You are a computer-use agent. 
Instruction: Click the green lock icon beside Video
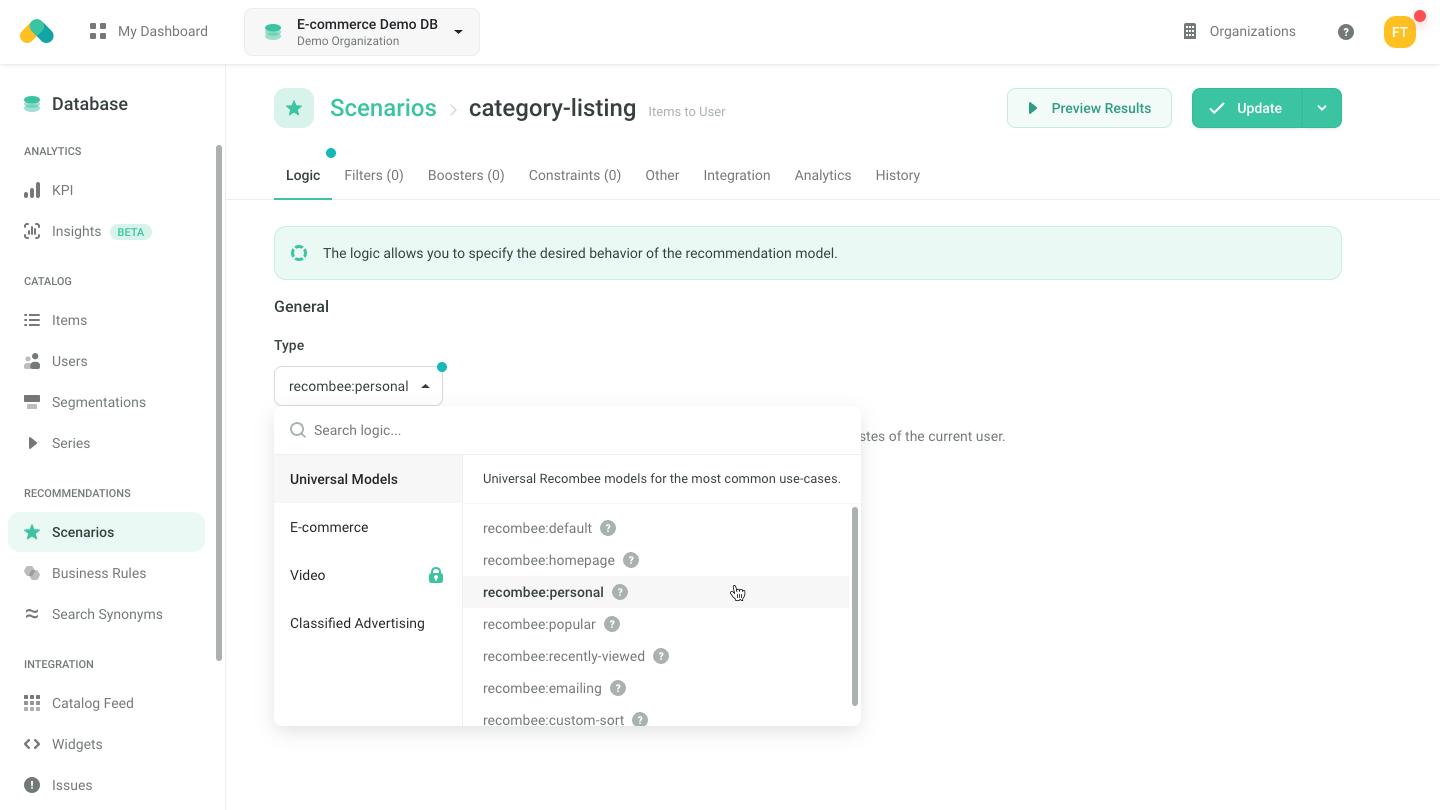click(436, 575)
